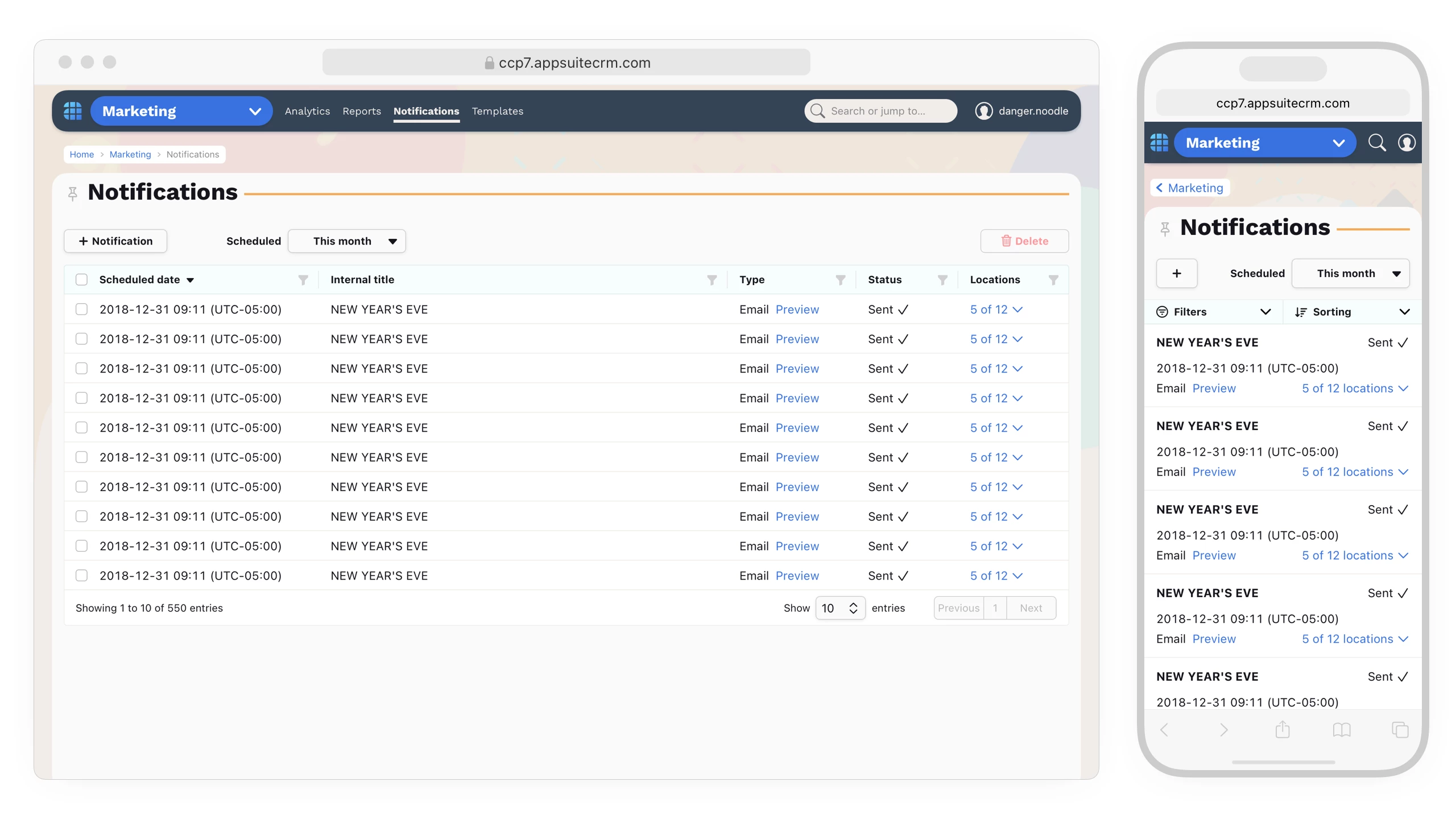Switch to the Templates tab

pyautogui.click(x=497, y=111)
